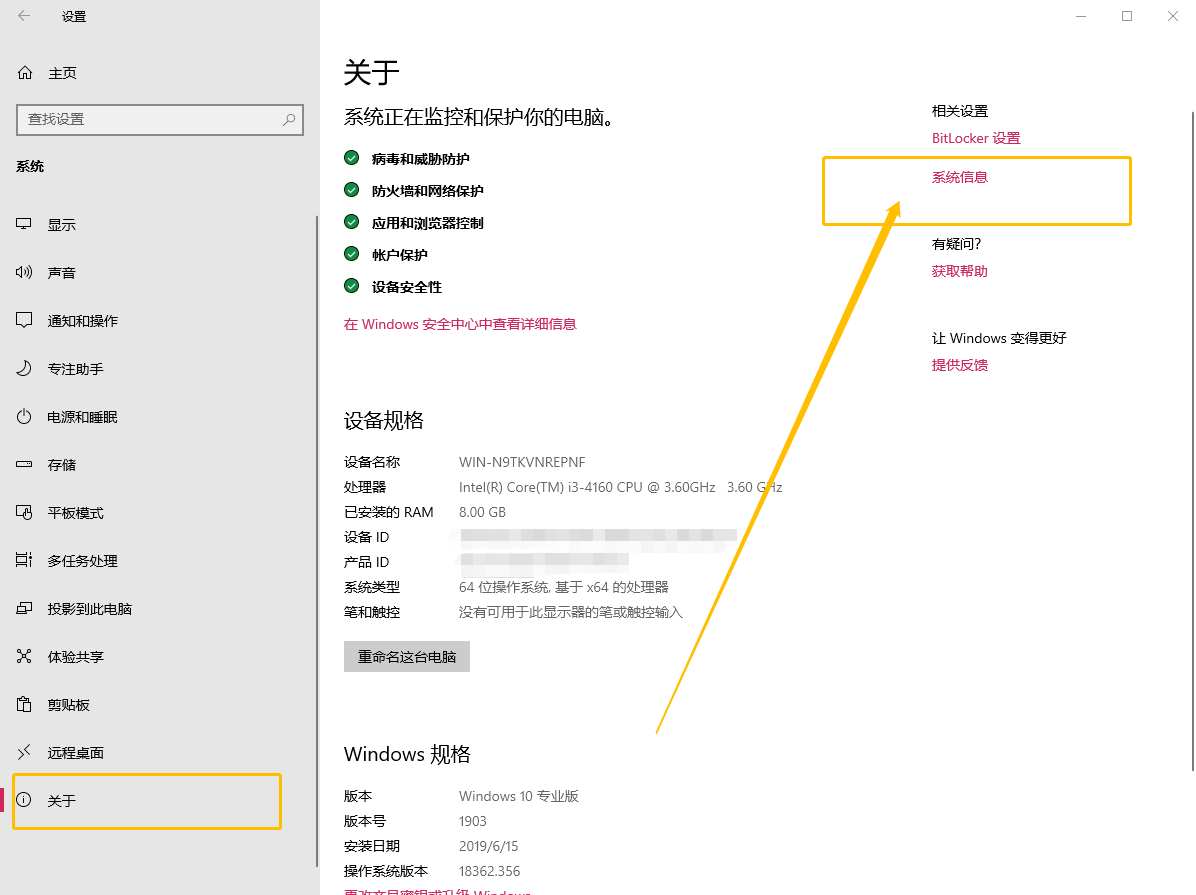Open 远程桌面 remote desktop settings

60,752
